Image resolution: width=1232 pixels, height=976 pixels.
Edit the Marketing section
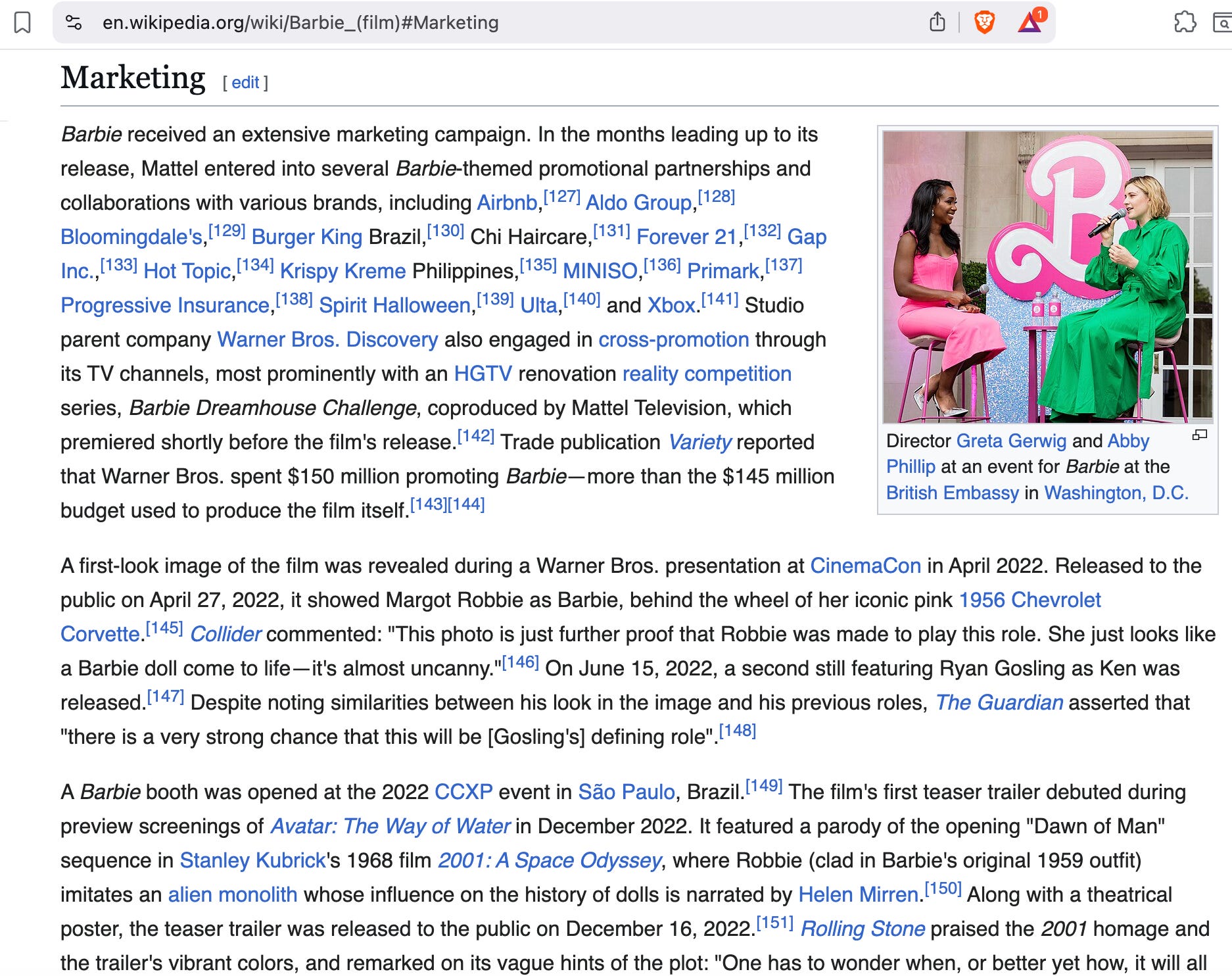tap(245, 82)
